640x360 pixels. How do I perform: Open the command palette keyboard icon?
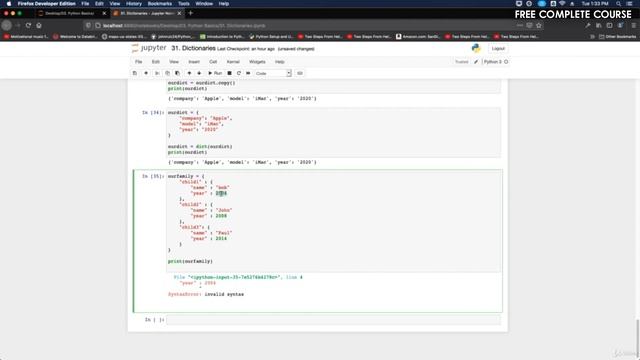coord(300,73)
